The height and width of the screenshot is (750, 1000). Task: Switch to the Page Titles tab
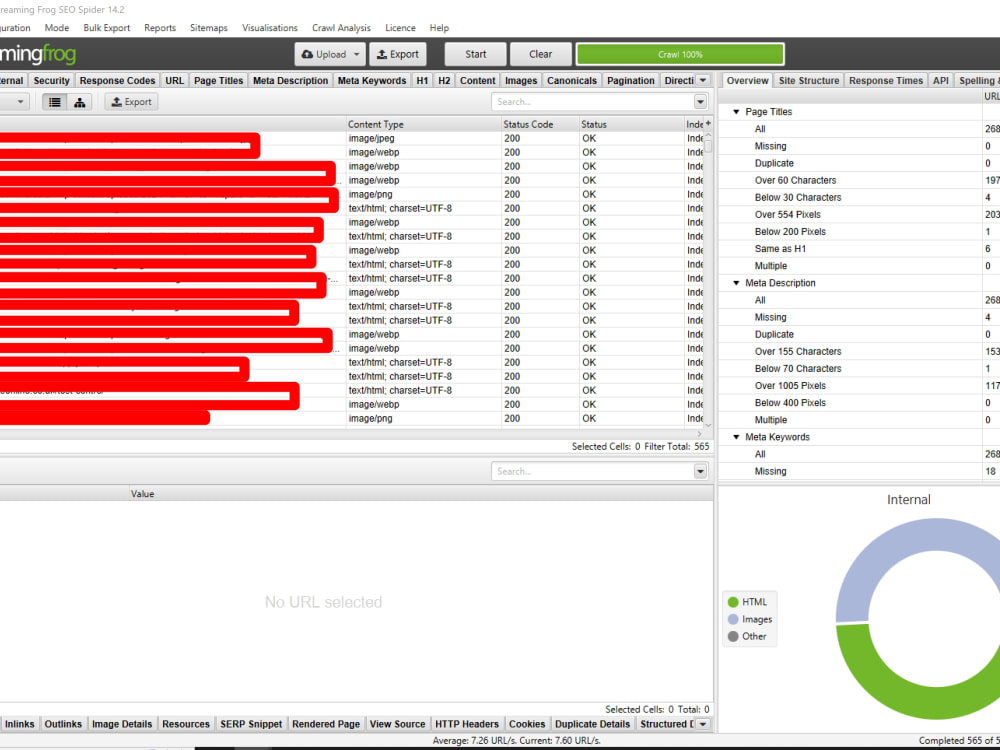pyautogui.click(x=219, y=80)
